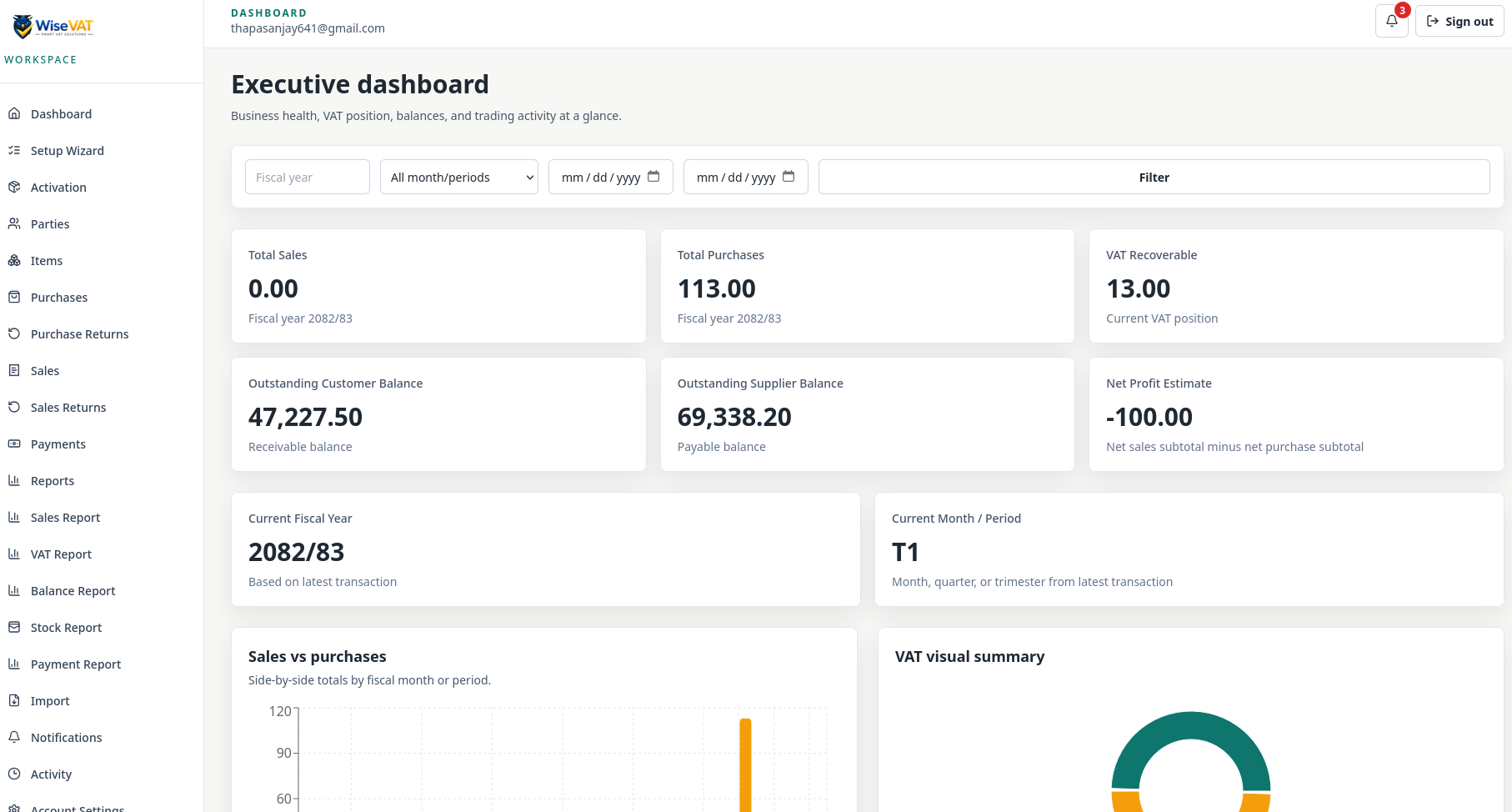Click the Purchase Returns arrow icon

tap(14, 333)
